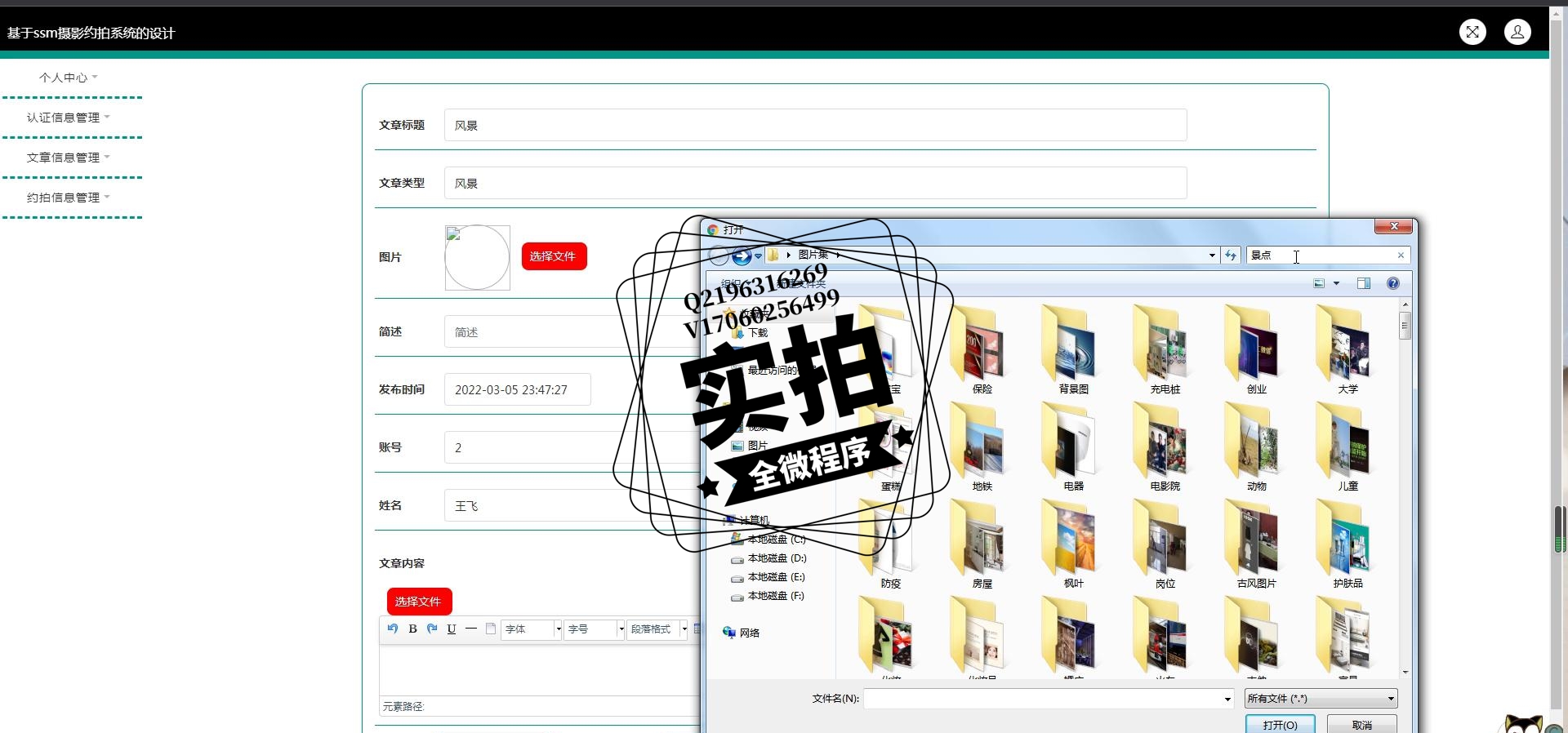Image resolution: width=1568 pixels, height=733 pixels.
Task: Open the user profile icon in header
Action: point(1517,32)
